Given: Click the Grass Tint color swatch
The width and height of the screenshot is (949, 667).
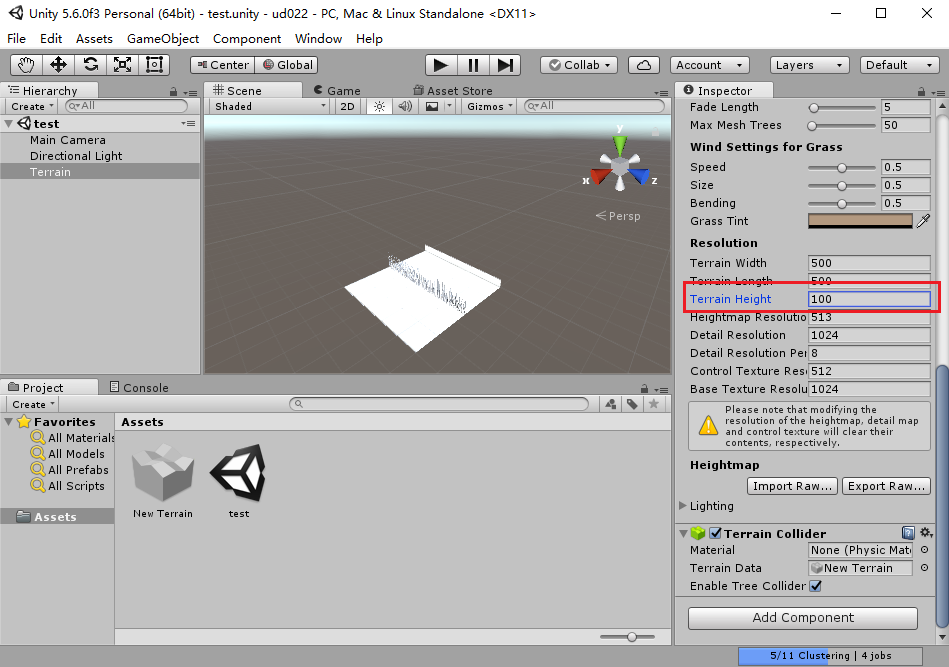Looking at the screenshot, I should (x=860, y=221).
